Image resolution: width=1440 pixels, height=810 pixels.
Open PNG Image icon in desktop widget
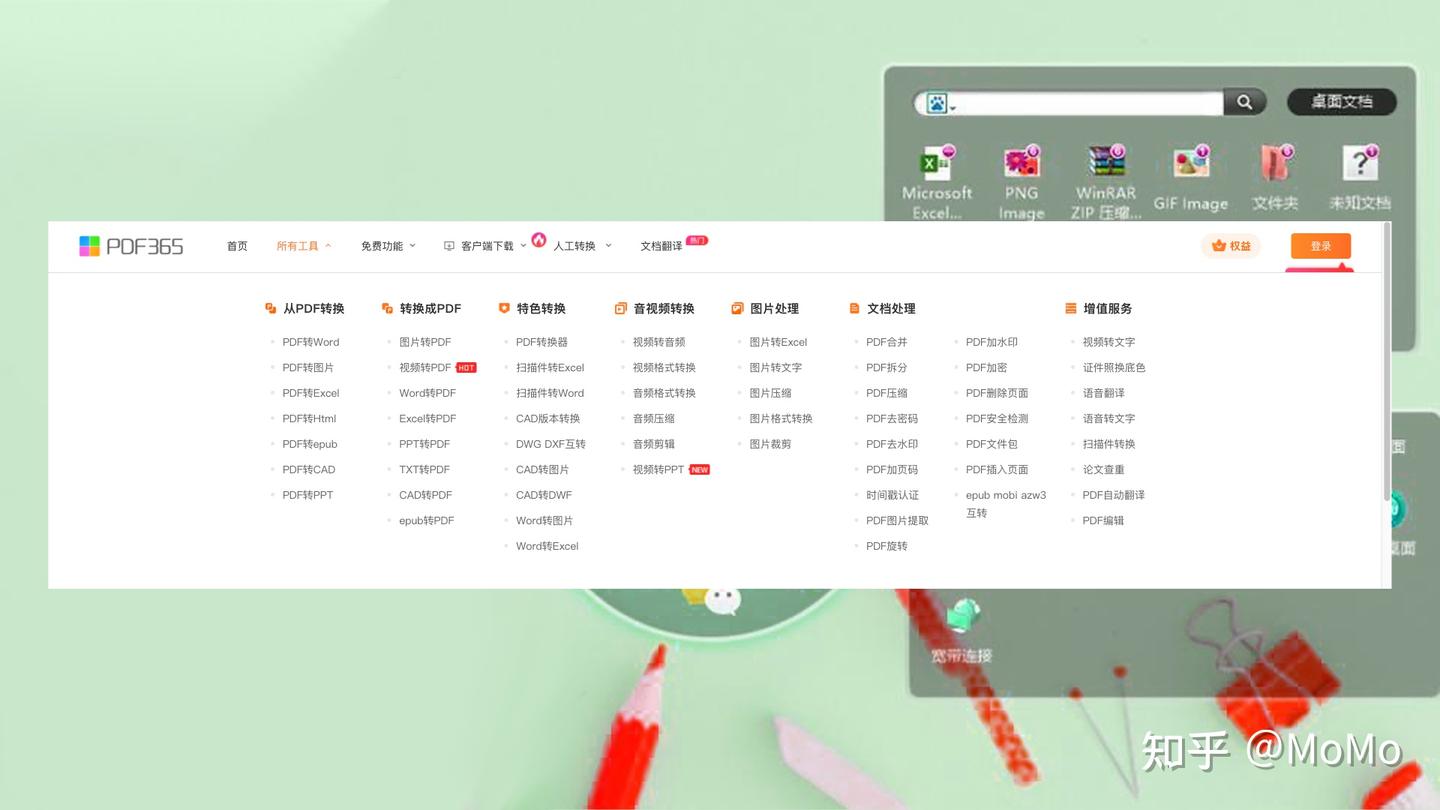click(1021, 163)
